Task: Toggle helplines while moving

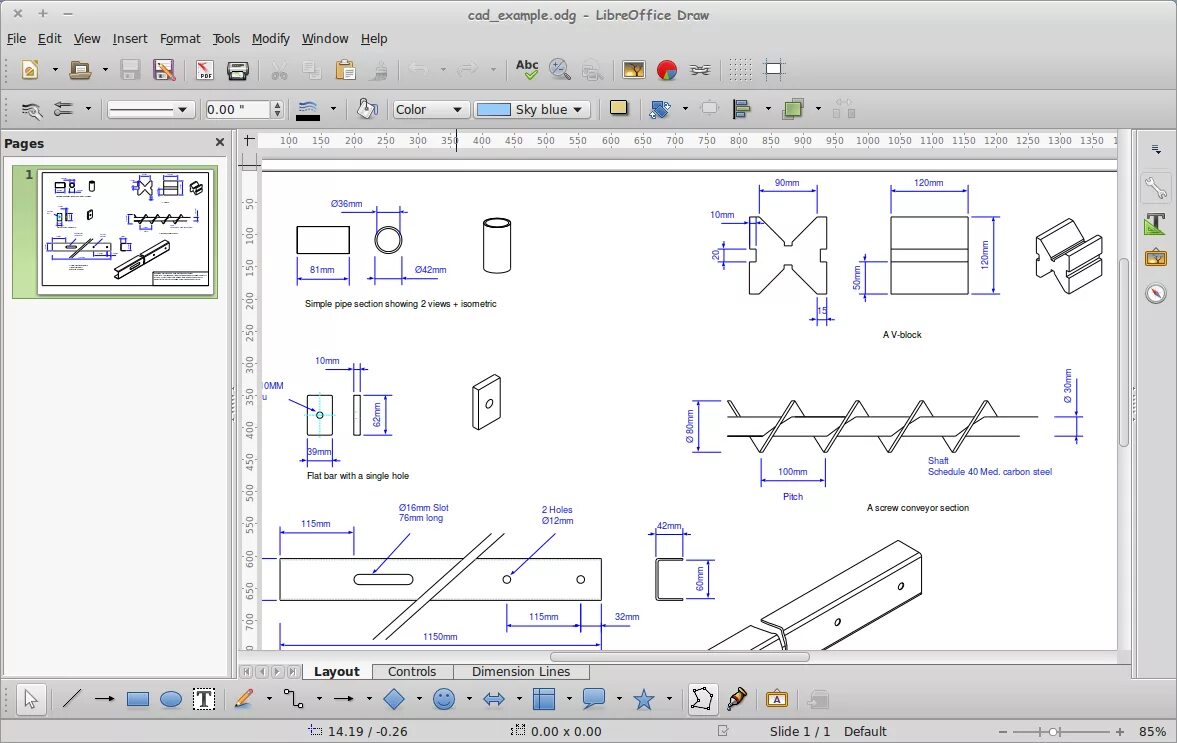Action: pyautogui.click(x=774, y=70)
